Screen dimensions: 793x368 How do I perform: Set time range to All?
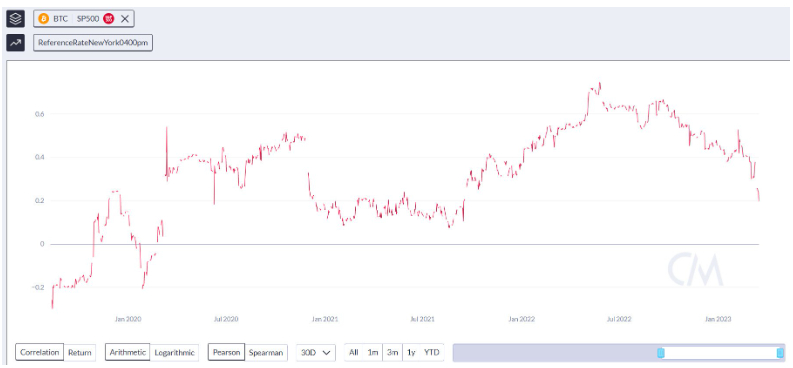pos(354,352)
